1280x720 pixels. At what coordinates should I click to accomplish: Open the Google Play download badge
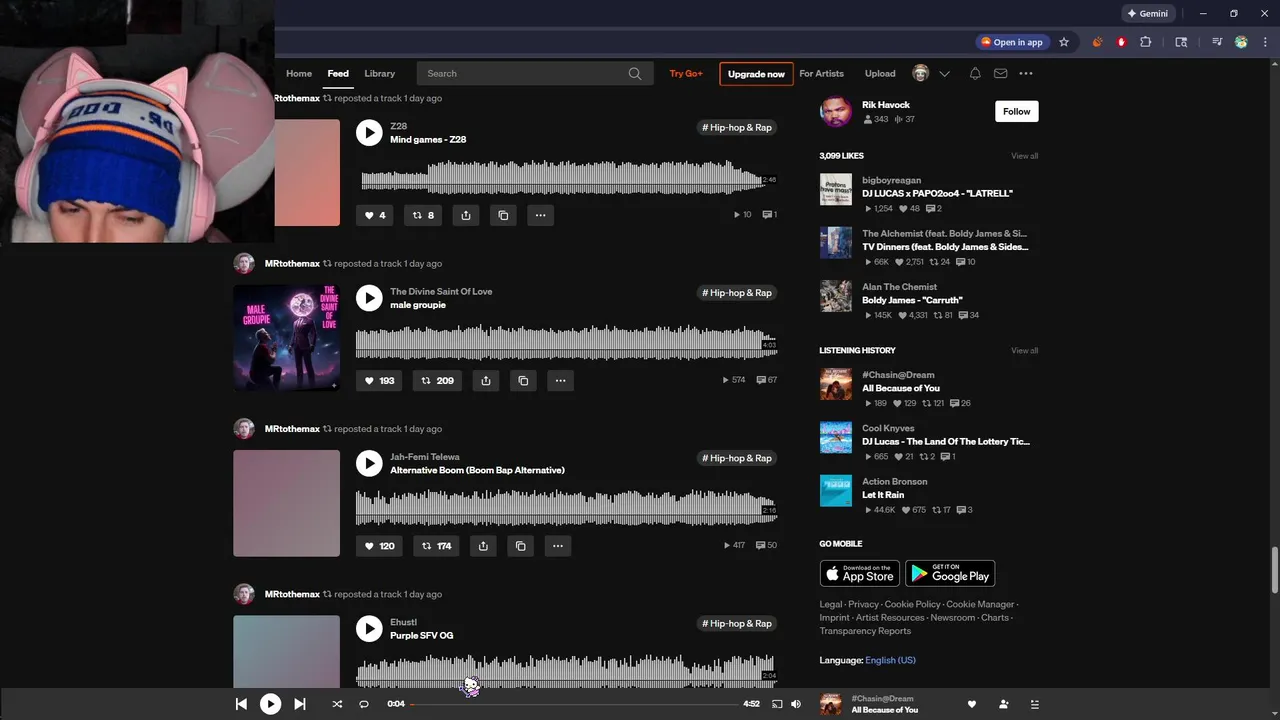coord(950,573)
